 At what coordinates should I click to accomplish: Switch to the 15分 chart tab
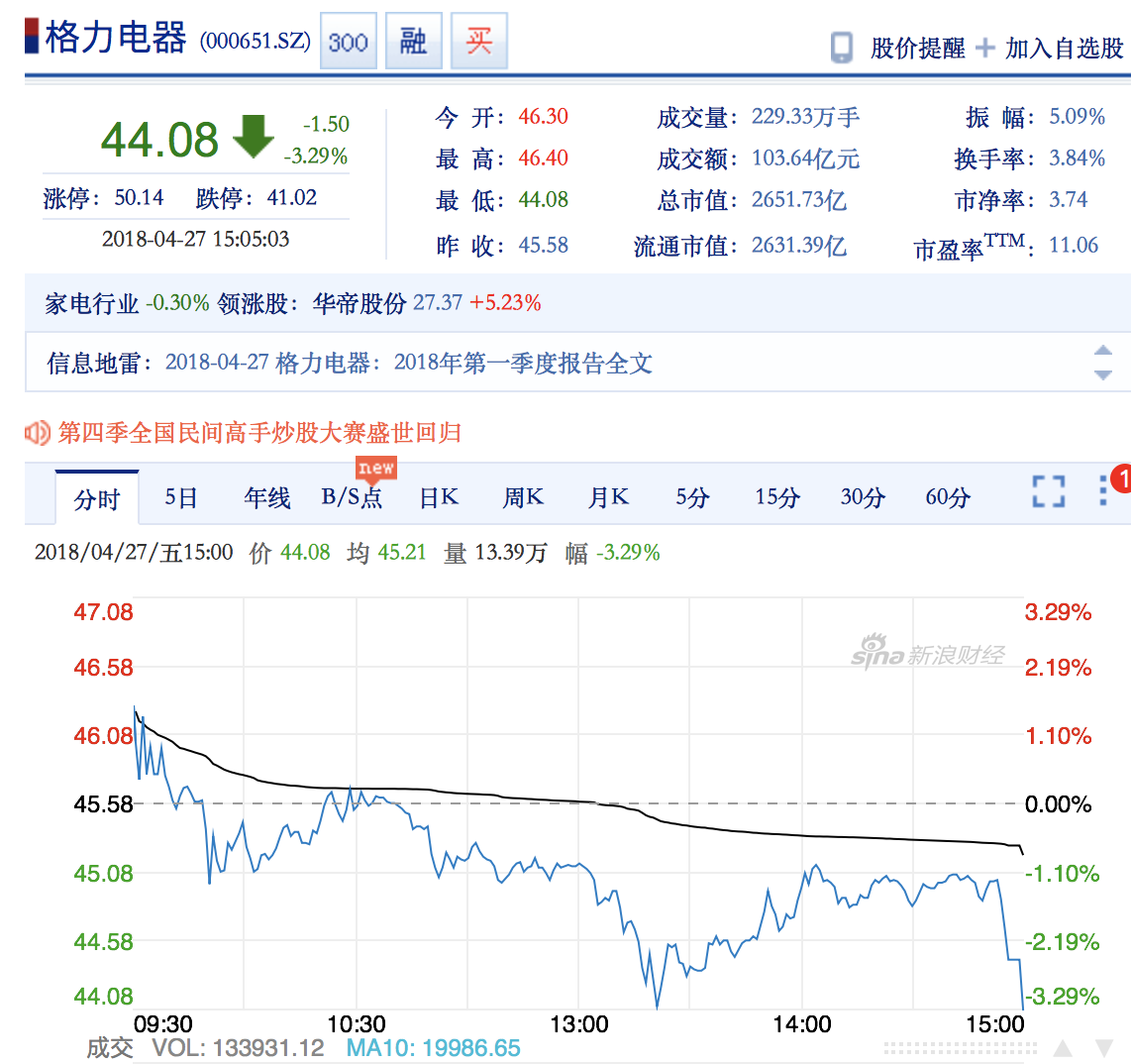pyautogui.click(x=777, y=497)
